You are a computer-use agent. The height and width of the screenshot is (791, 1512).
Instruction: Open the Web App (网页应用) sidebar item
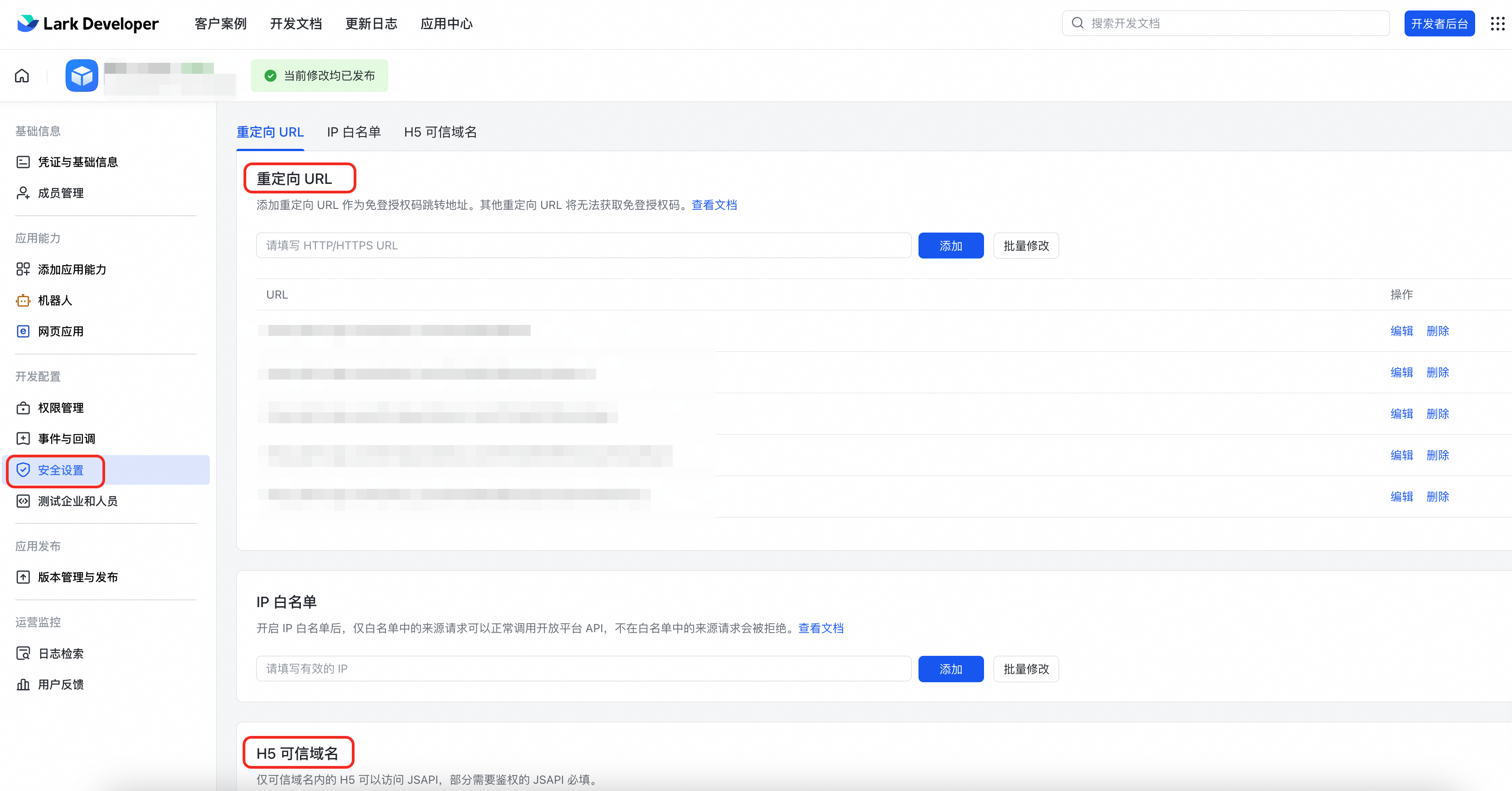61,331
